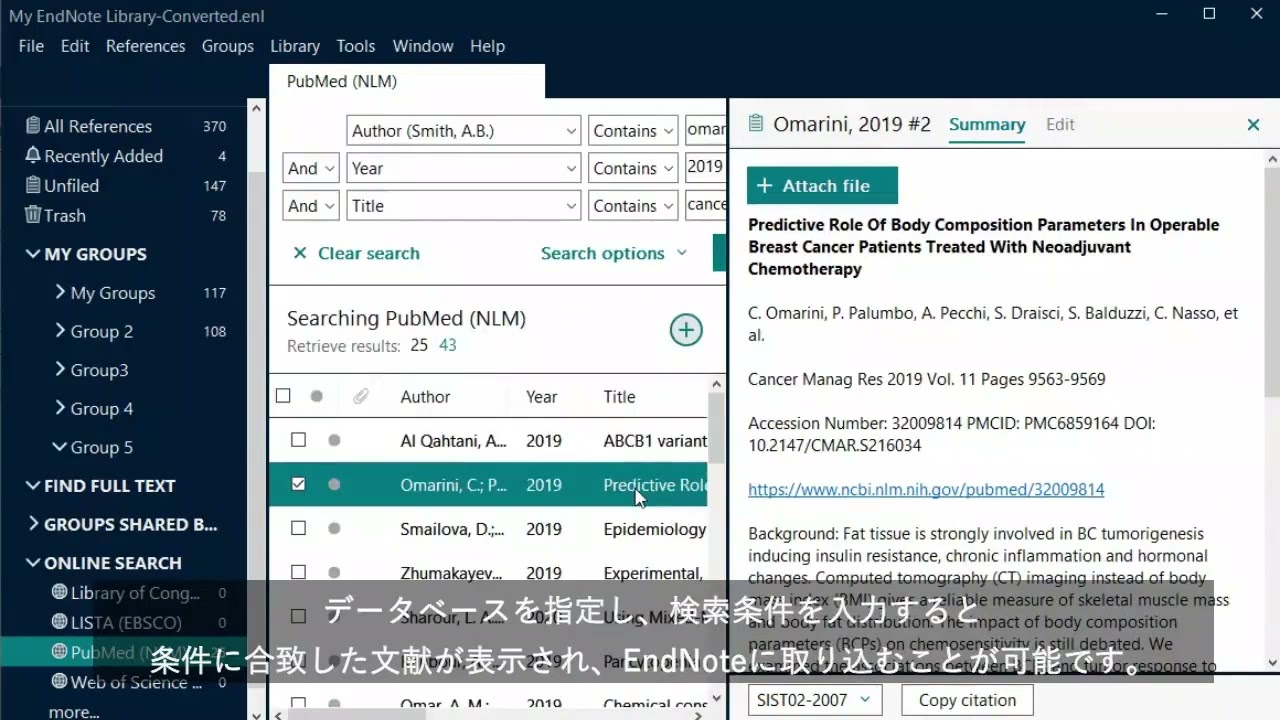
Task: Click read-status dot for Omarini row
Action: pos(334,485)
